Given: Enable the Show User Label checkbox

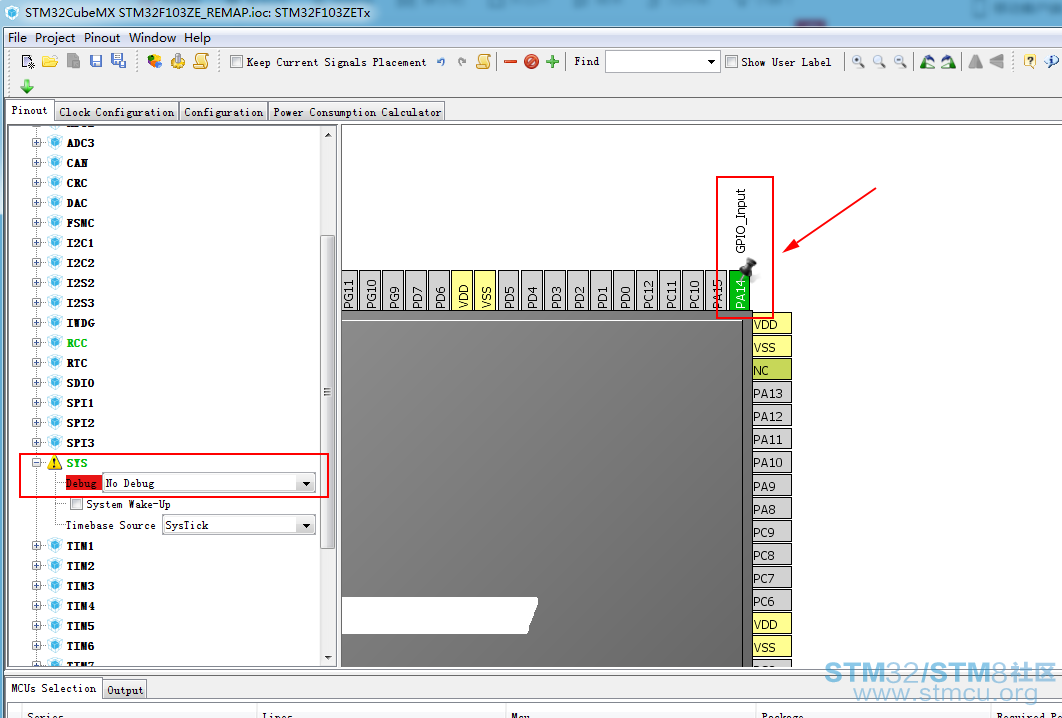Looking at the screenshot, I should click(731, 62).
